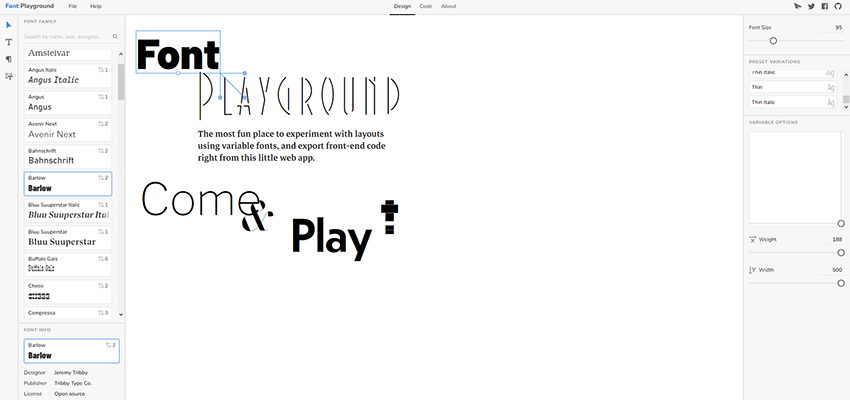This screenshot has width=850, height=400.
Task: Click the Width axis icon
Action: point(752,269)
